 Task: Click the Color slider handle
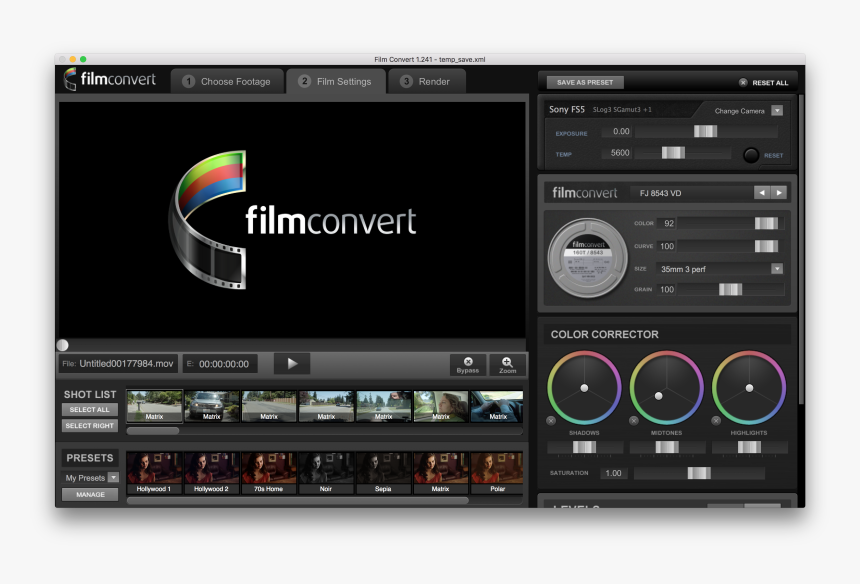[766, 223]
